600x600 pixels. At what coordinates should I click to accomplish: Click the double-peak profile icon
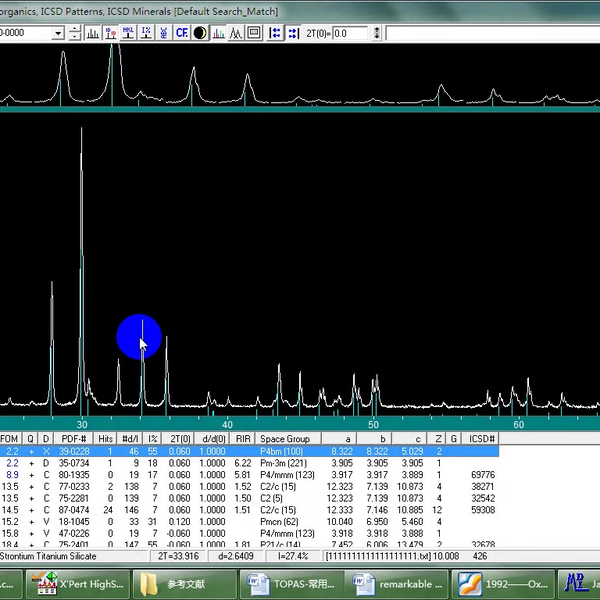236,33
